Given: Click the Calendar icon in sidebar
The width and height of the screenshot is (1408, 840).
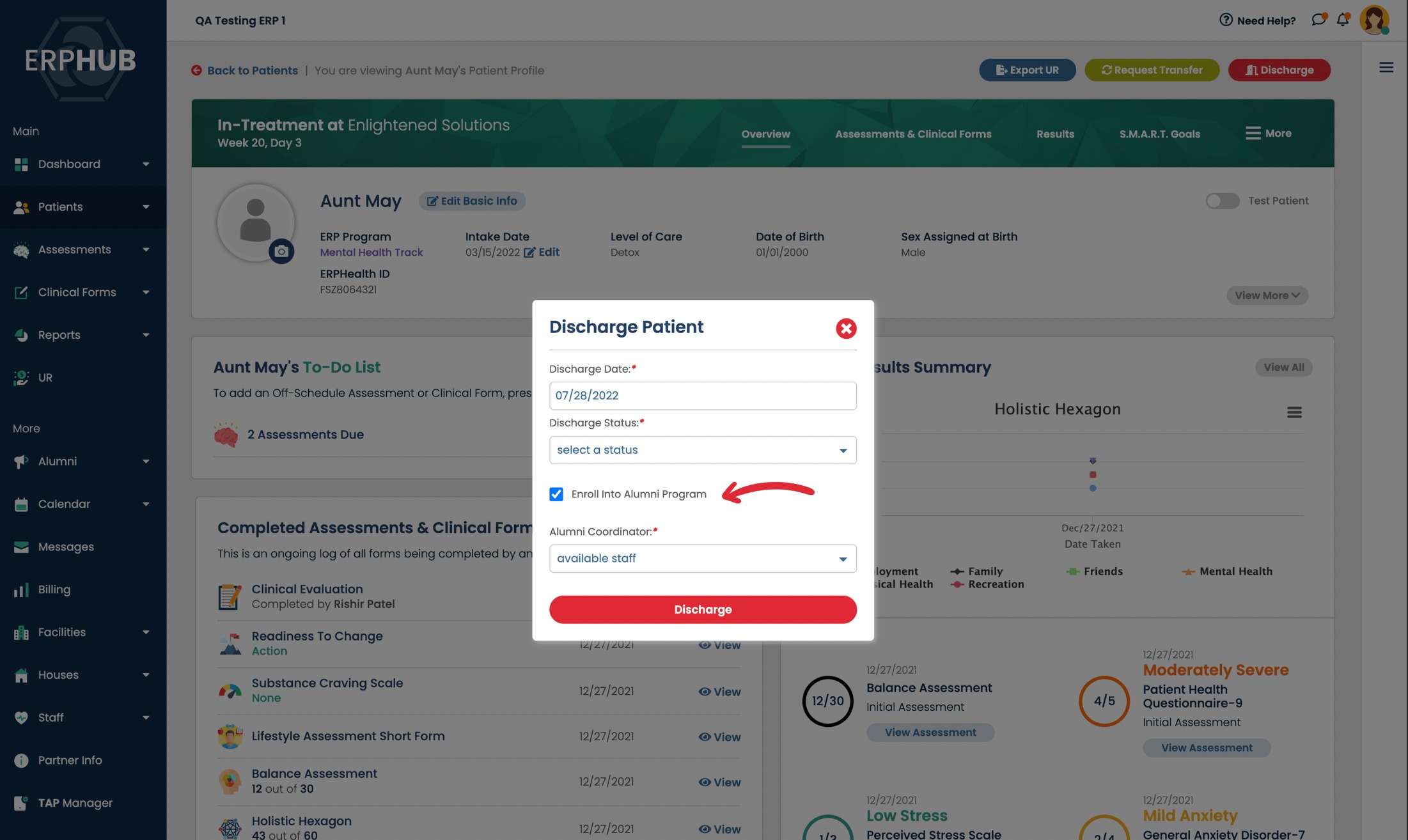Looking at the screenshot, I should pyautogui.click(x=21, y=504).
